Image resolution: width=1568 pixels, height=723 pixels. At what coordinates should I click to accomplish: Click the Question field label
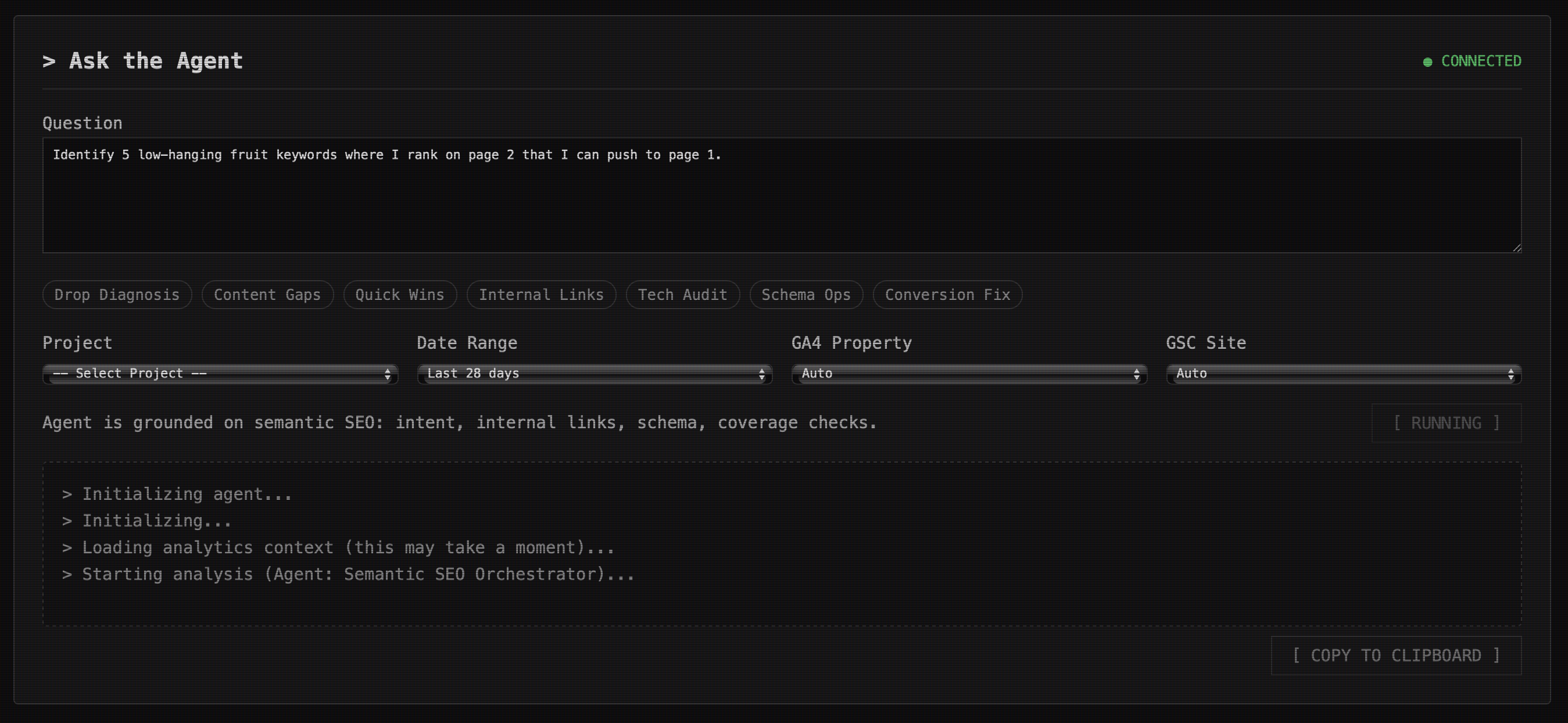pyautogui.click(x=82, y=123)
